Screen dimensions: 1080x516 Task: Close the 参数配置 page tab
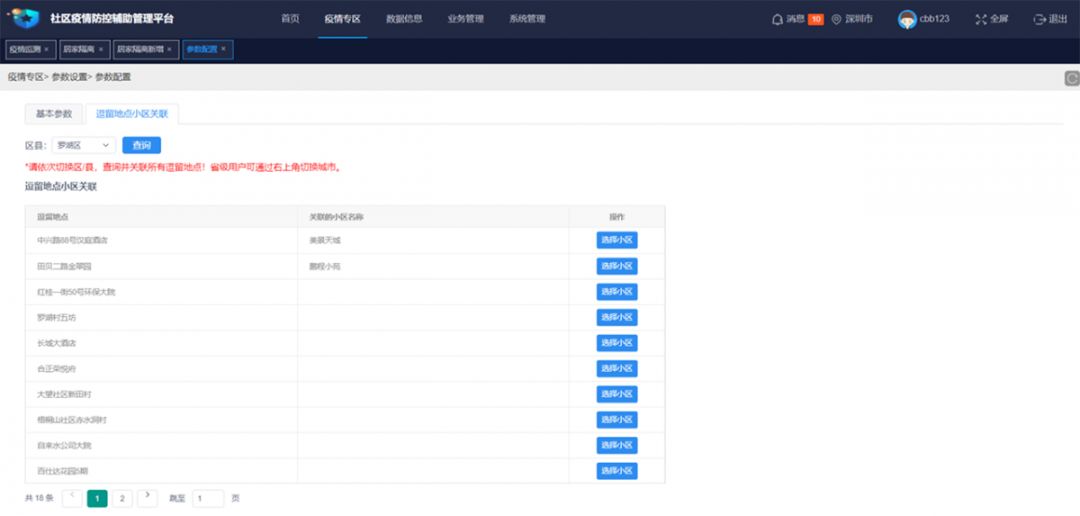(223, 50)
